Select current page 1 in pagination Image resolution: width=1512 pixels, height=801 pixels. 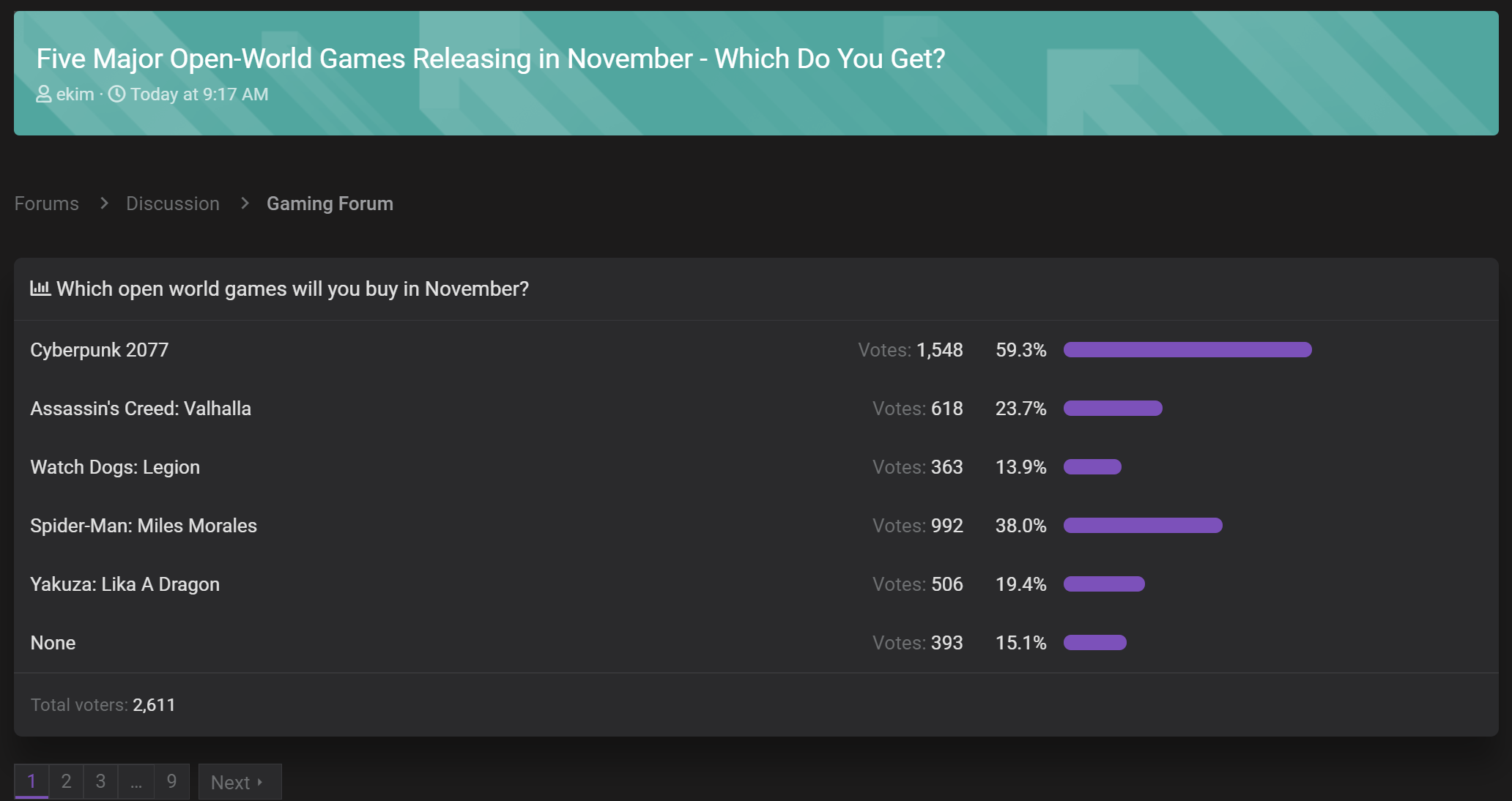click(x=31, y=781)
